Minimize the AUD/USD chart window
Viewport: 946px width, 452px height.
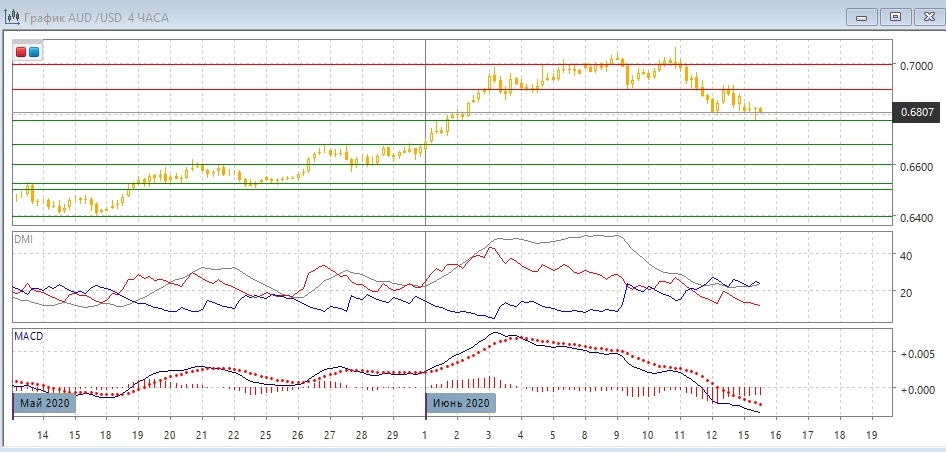[x=863, y=16]
